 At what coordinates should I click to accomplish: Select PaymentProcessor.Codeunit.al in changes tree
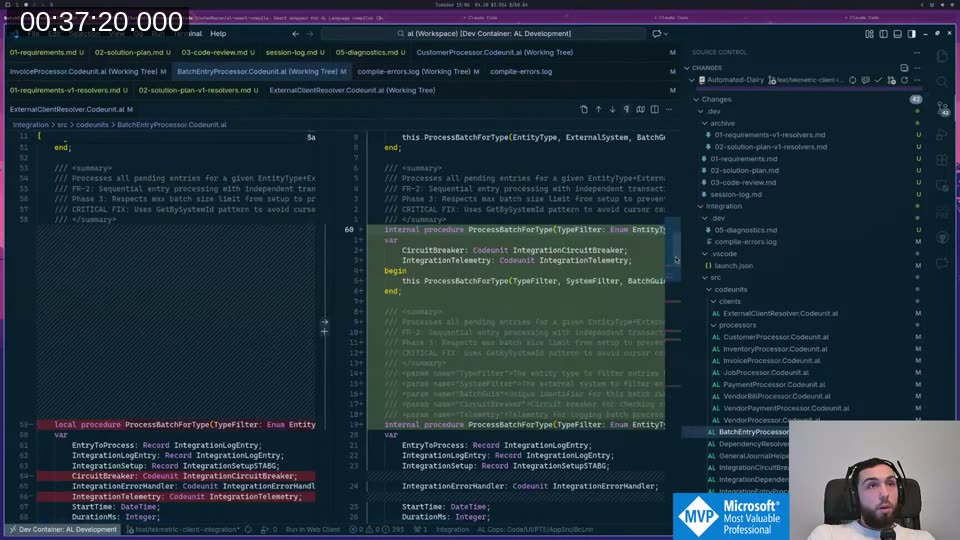[x=774, y=384]
